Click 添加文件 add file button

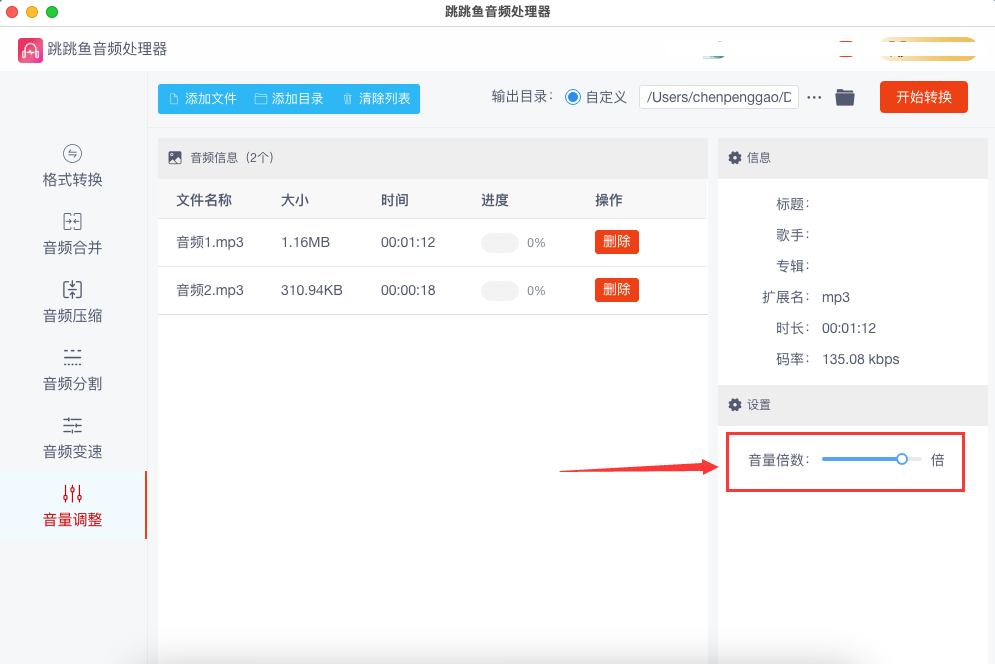(203, 99)
